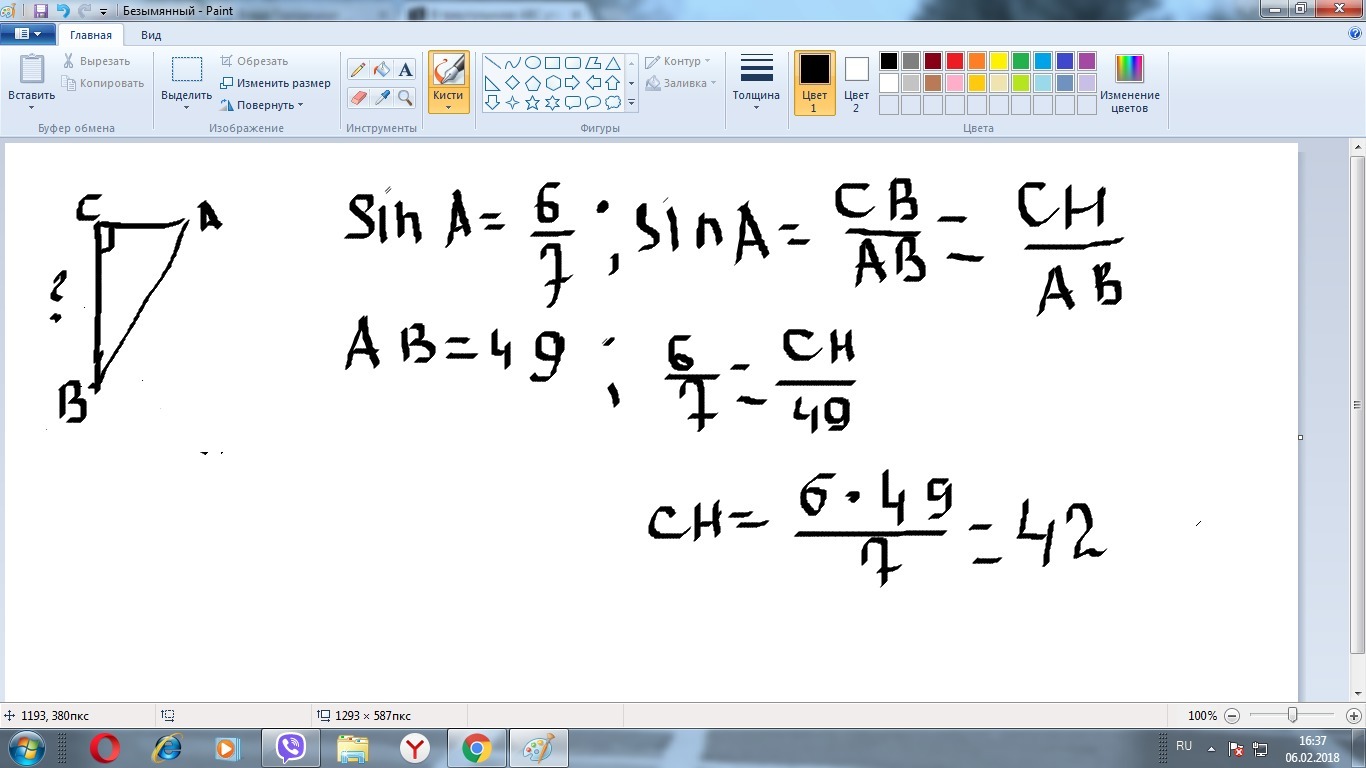Choose the five-point star shape
Viewport: 1366px width, 768px height.
click(532, 102)
